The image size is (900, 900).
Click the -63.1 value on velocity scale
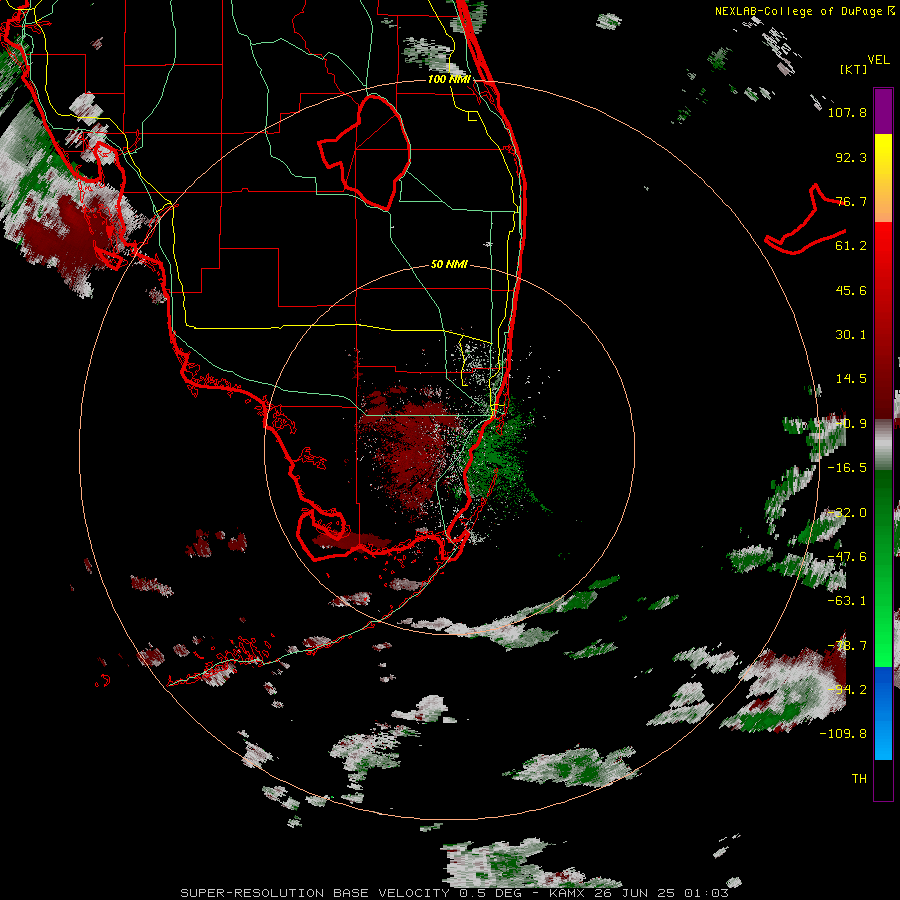point(847,601)
